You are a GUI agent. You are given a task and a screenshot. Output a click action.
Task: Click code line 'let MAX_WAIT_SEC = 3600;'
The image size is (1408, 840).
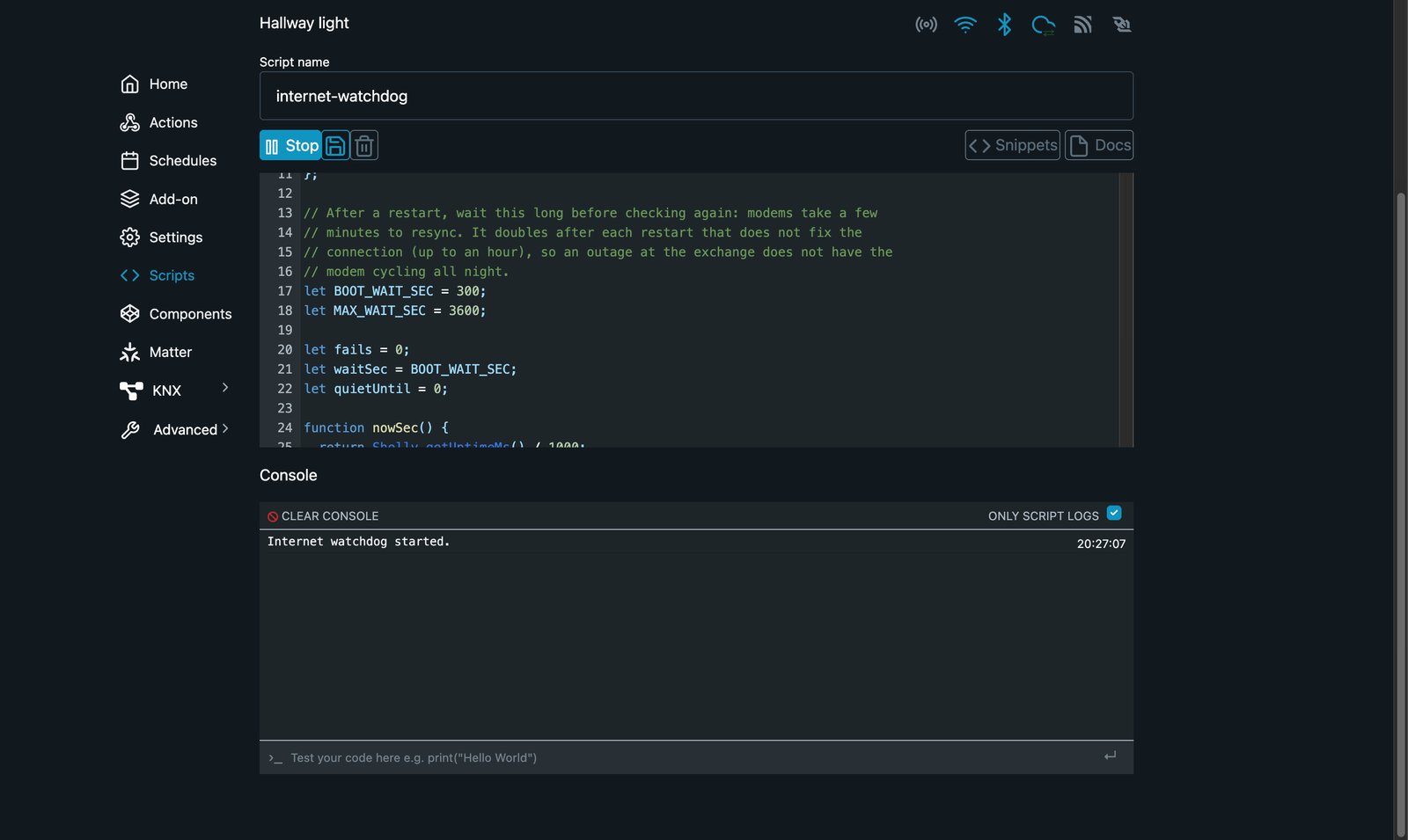395,310
